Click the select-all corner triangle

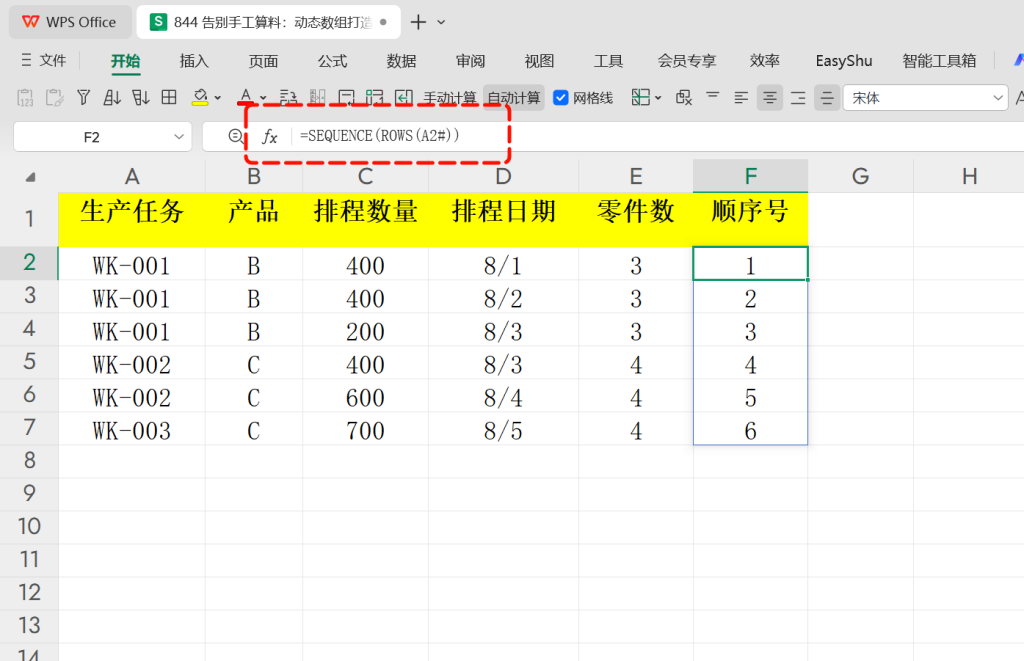click(x=30, y=177)
